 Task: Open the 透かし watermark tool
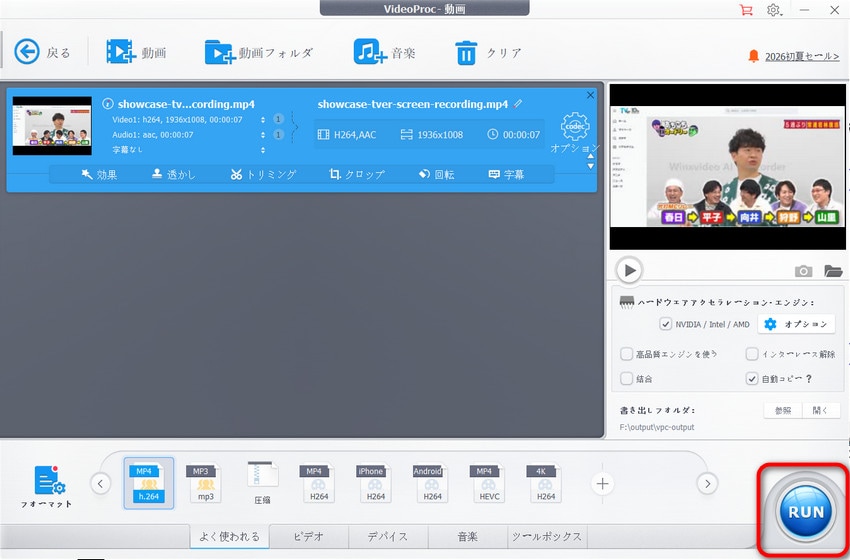(173, 174)
